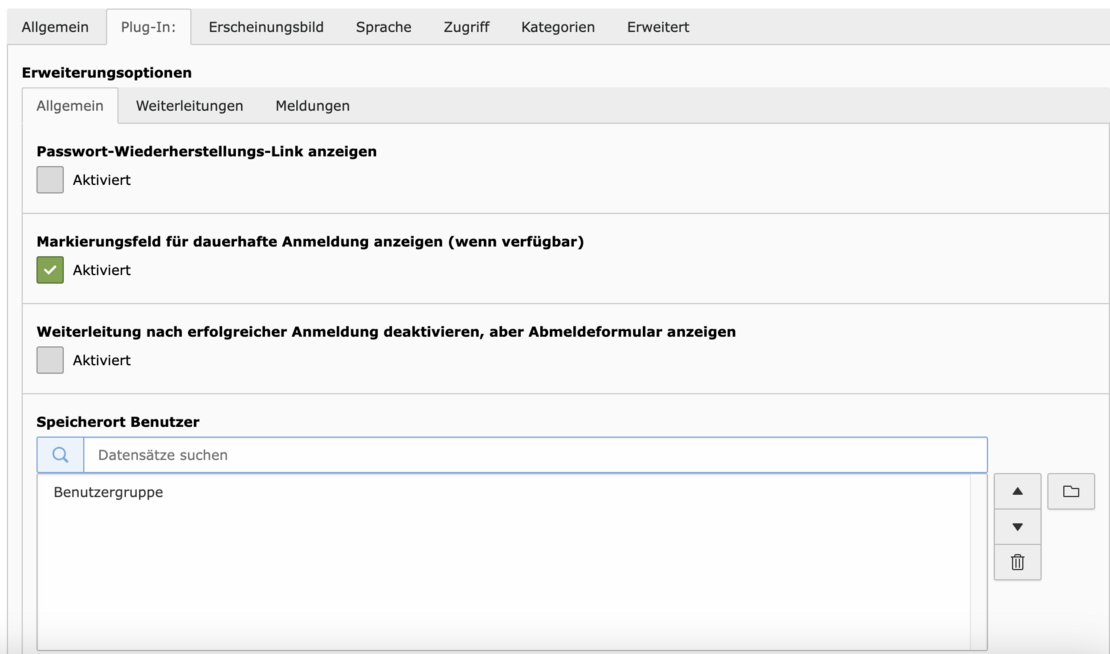The height and width of the screenshot is (654, 1110).
Task: Switch to the Zugriff tab
Action: pyautogui.click(x=466, y=27)
